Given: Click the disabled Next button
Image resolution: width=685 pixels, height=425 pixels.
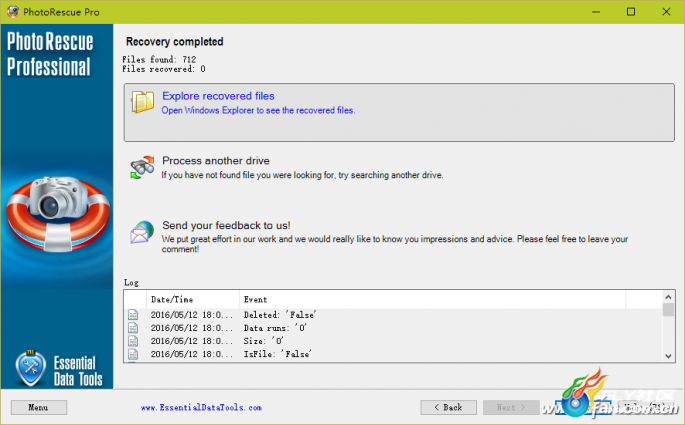Looking at the screenshot, I should pos(511,408).
